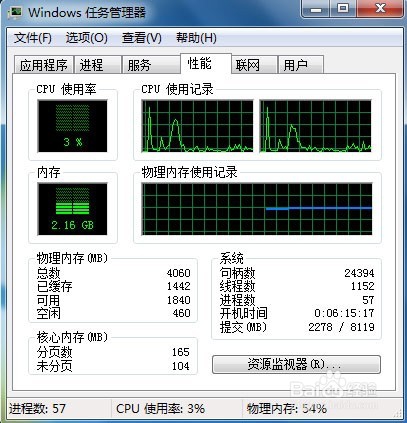Open the 帮助(H) menu
This screenshot has height=423, width=407.
[196, 38]
